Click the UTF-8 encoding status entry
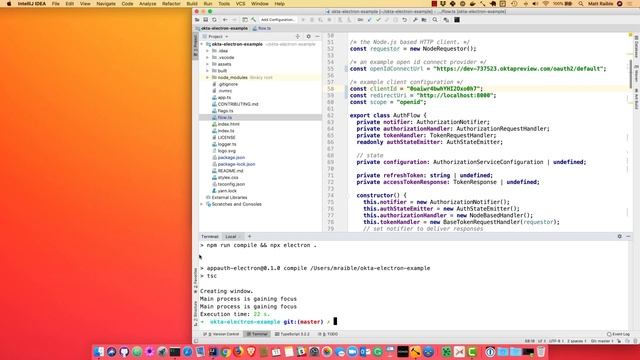This screenshot has height=360, width=640. [556, 341]
